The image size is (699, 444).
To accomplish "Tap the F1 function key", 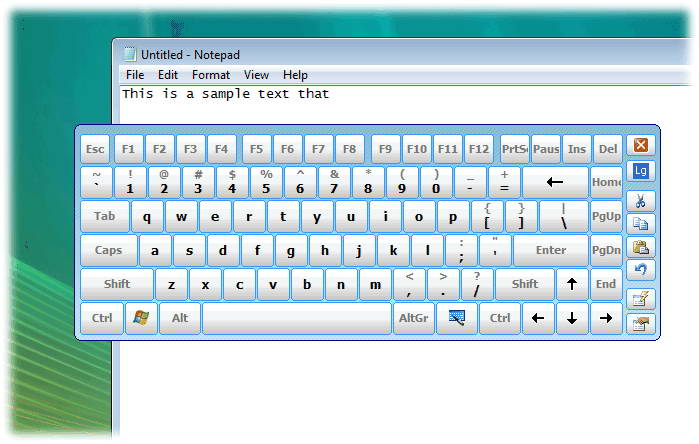I will [128, 149].
